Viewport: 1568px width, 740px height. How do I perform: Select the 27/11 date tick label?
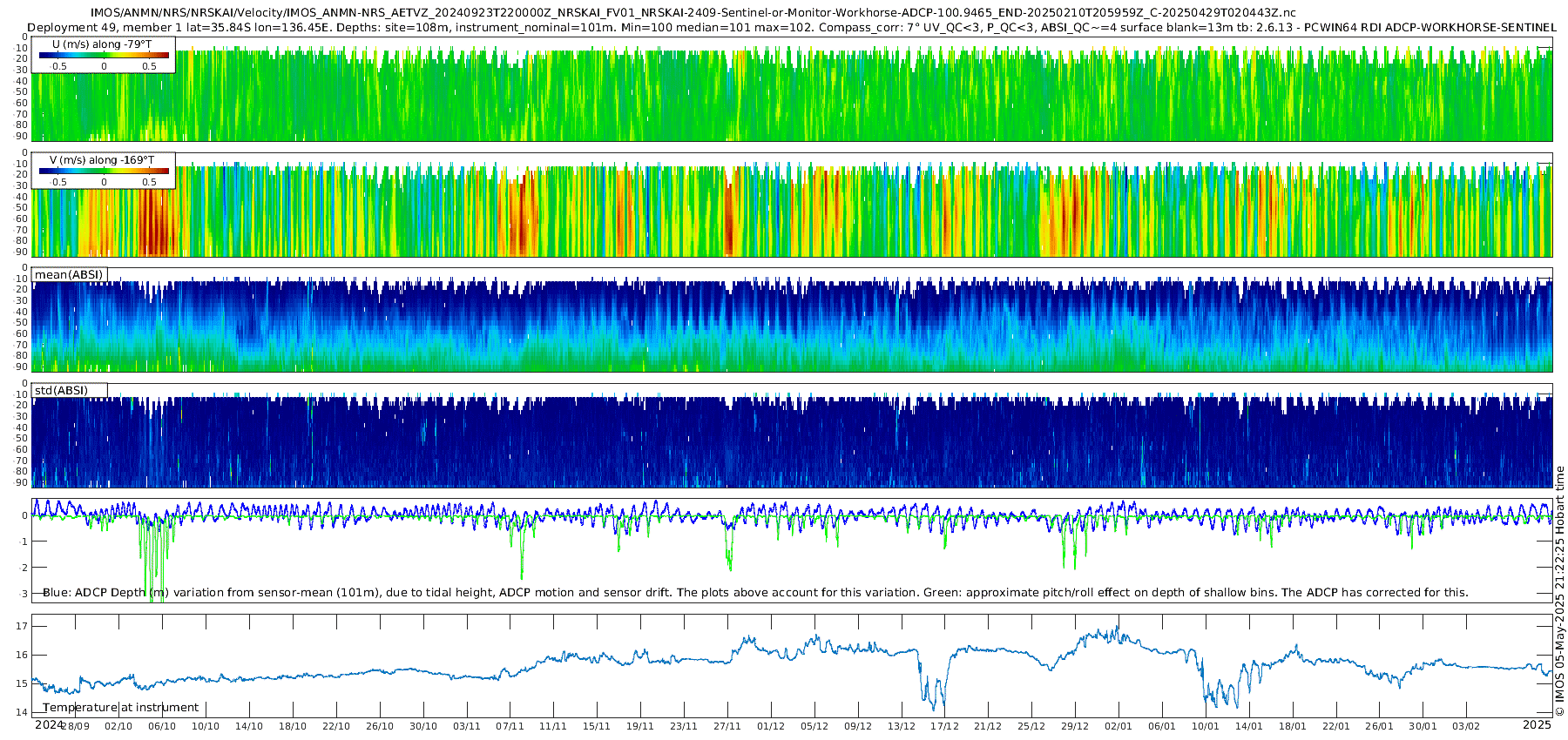pos(727,726)
